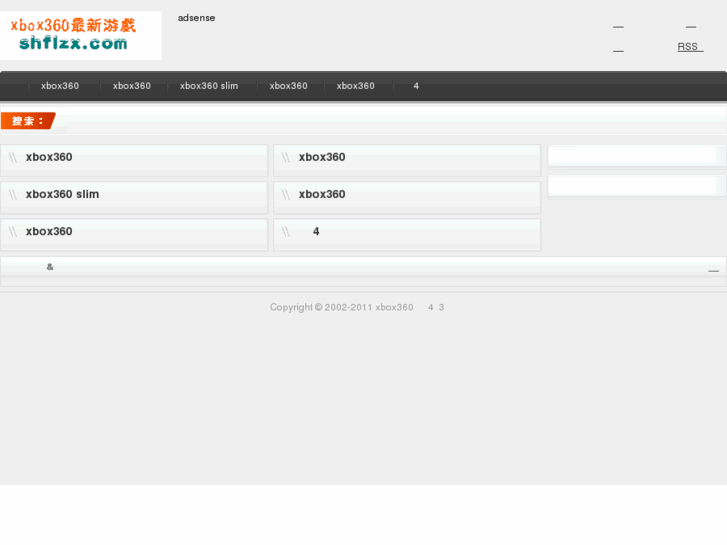Open the RSS link at top right
The width and height of the screenshot is (727, 545).
pyautogui.click(x=690, y=47)
